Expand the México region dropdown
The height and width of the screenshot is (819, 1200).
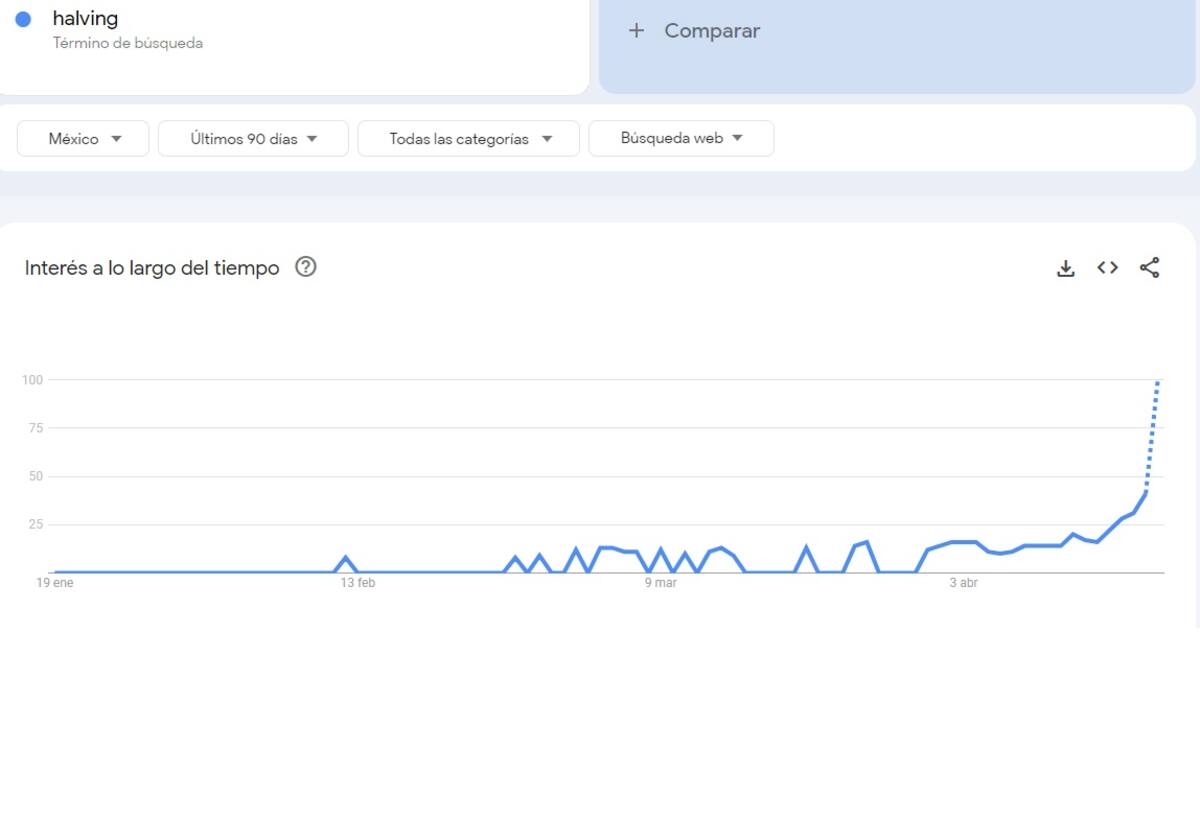pos(83,139)
